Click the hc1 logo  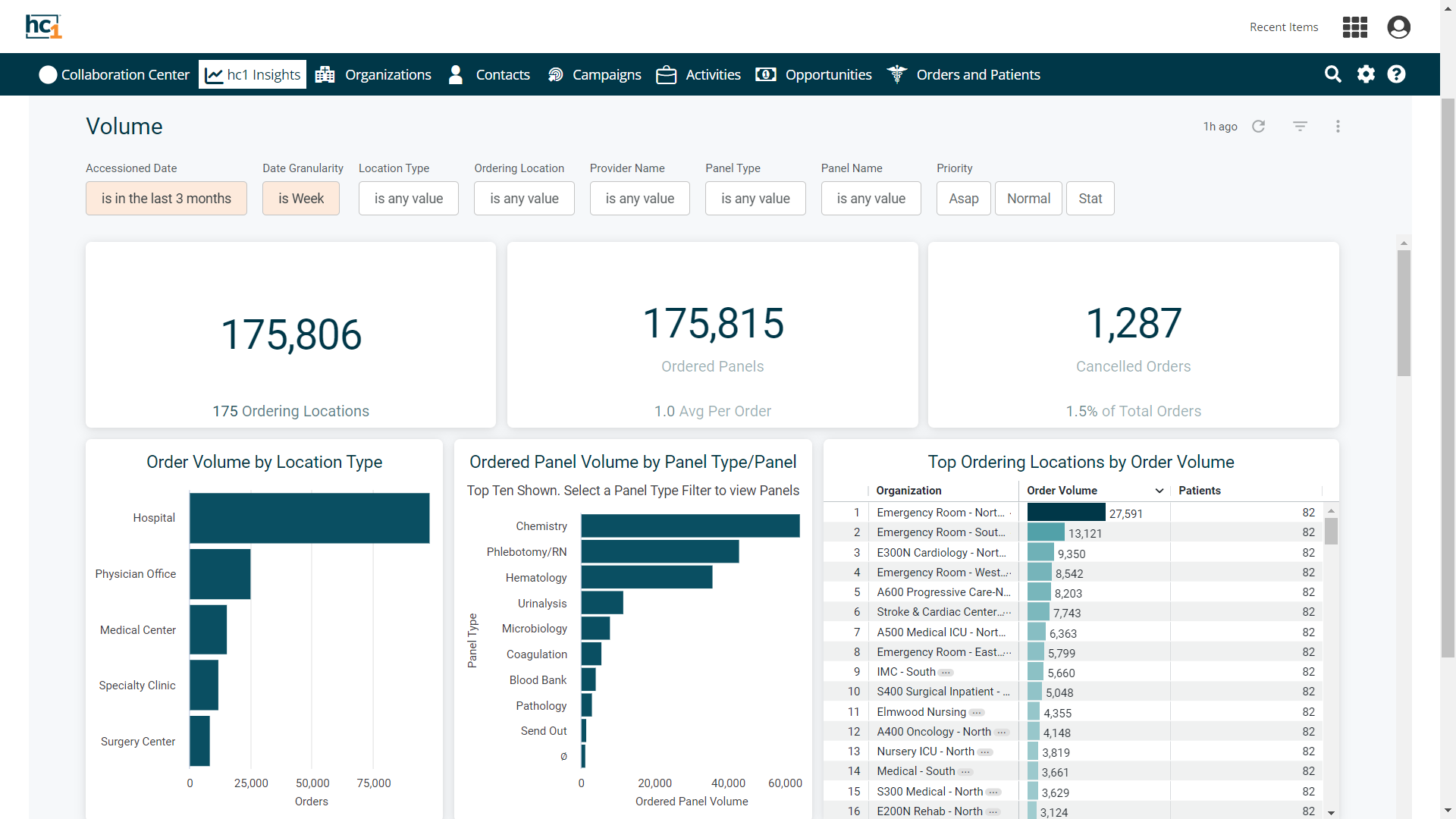[x=44, y=27]
